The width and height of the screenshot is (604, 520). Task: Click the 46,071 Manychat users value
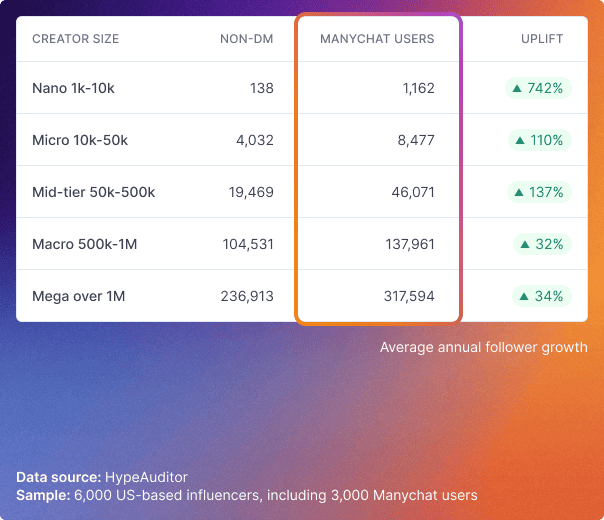click(413, 192)
